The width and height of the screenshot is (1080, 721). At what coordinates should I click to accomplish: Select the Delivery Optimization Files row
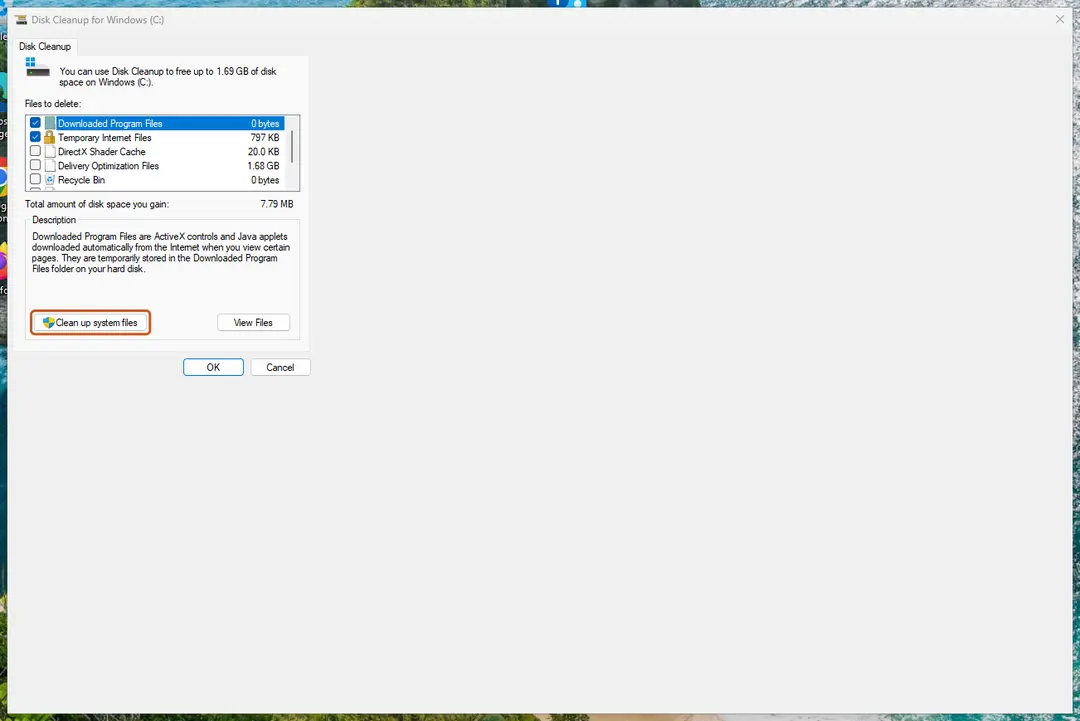pyautogui.click(x=155, y=165)
